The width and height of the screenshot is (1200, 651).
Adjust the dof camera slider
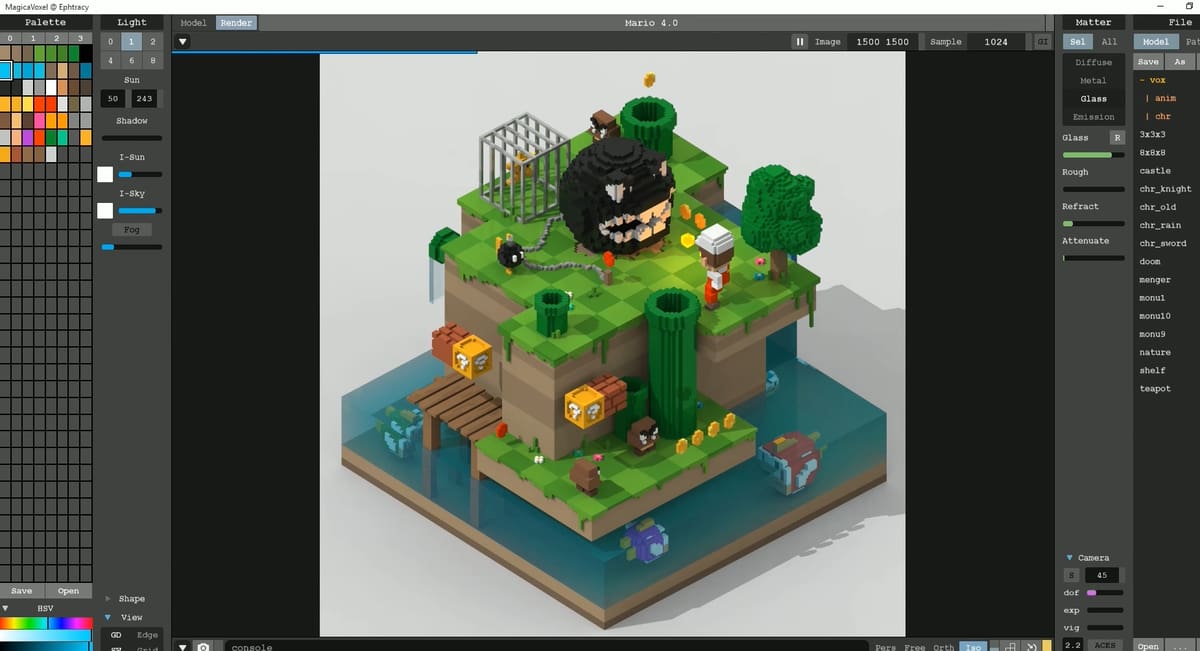point(1105,593)
